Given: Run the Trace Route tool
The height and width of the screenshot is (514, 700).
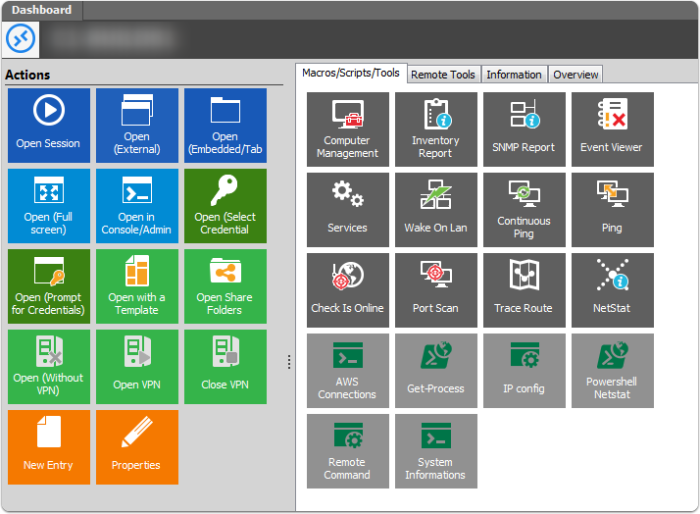Looking at the screenshot, I should coord(523,290).
